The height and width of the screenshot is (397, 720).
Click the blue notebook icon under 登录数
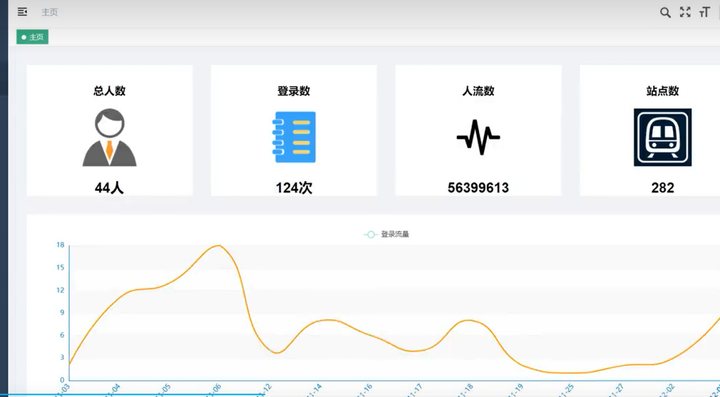pos(294,137)
